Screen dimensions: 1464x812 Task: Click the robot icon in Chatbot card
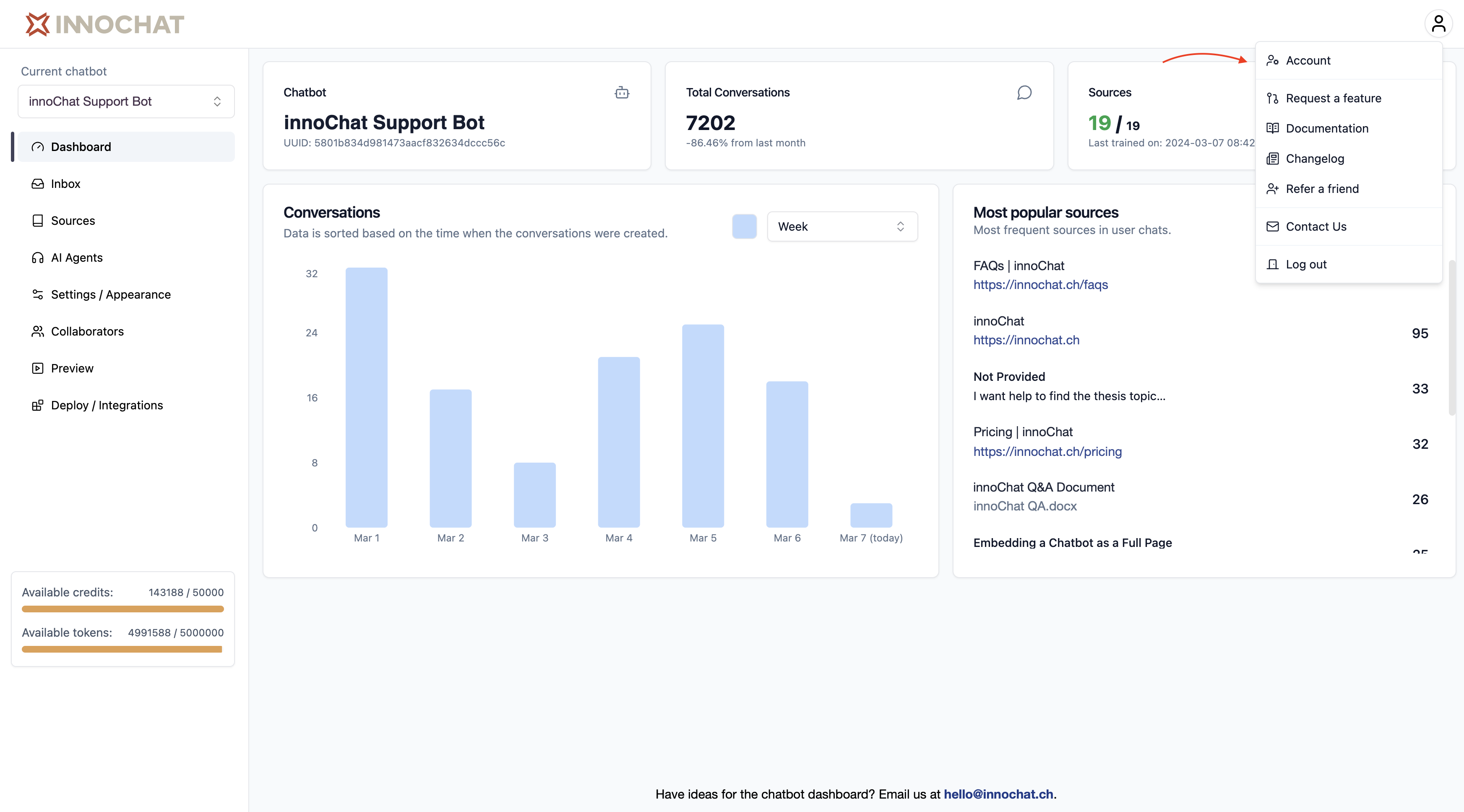[622, 93]
